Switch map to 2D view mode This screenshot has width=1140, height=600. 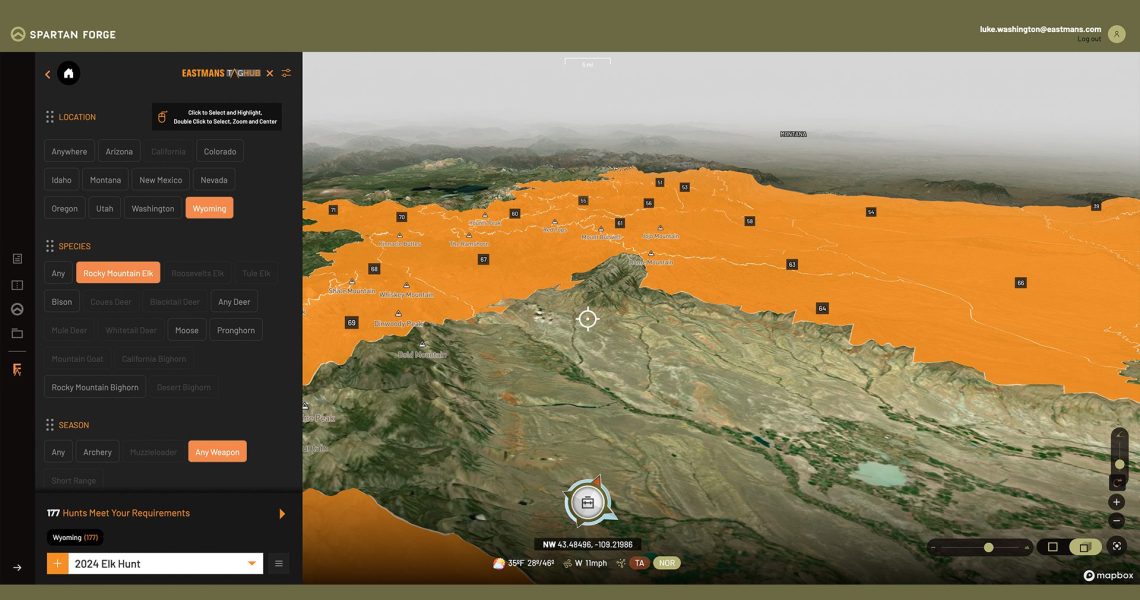click(1053, 547)
